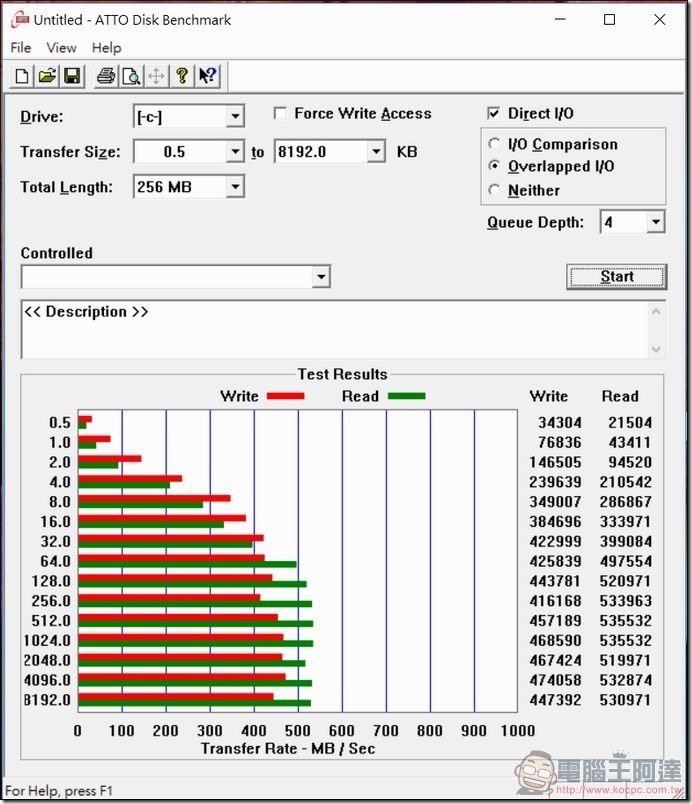Choose the Neither radio option
Screen dimensions: 692x804
coord(494,190)
